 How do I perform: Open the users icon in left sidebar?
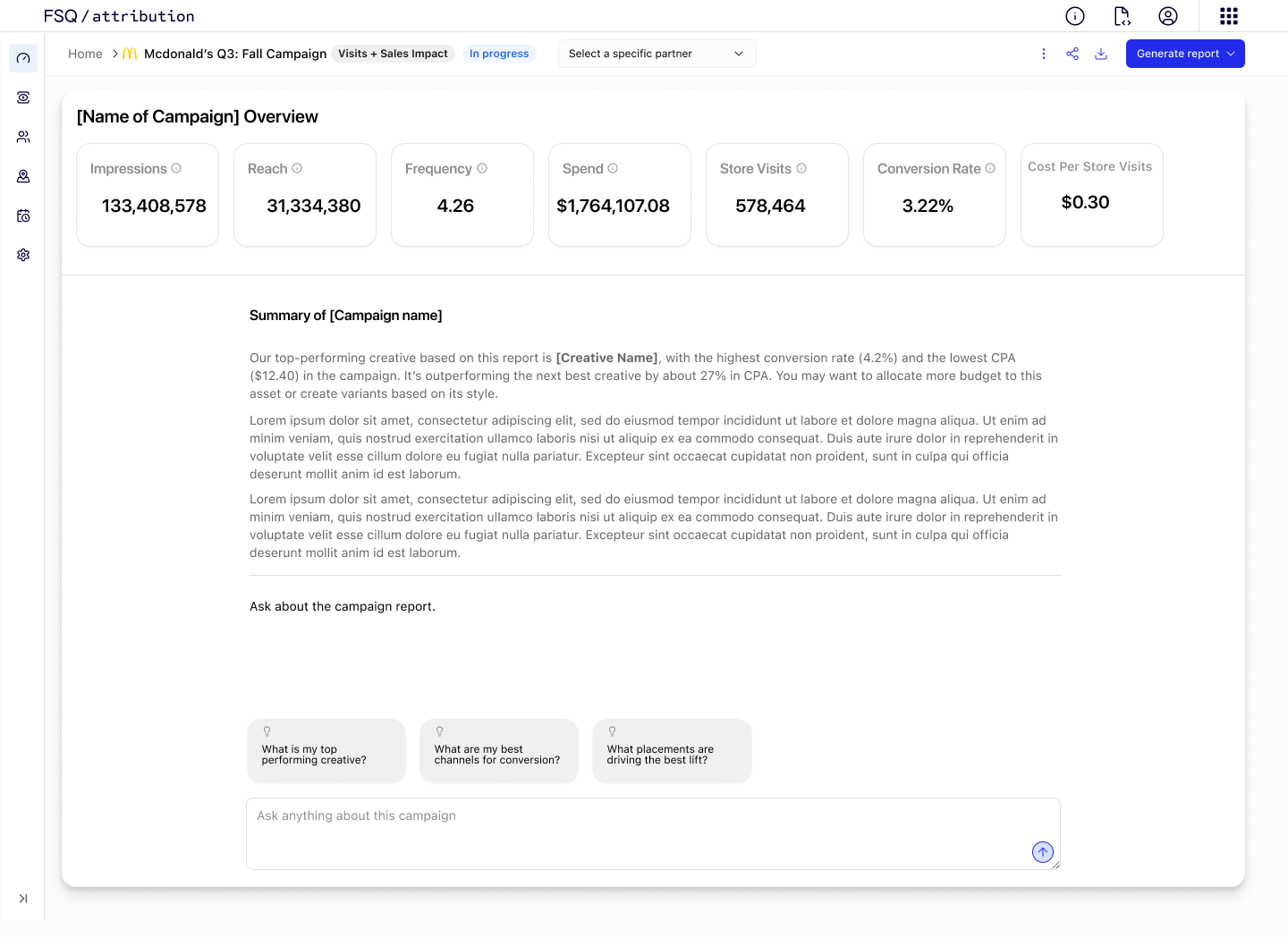click(23, 137)
